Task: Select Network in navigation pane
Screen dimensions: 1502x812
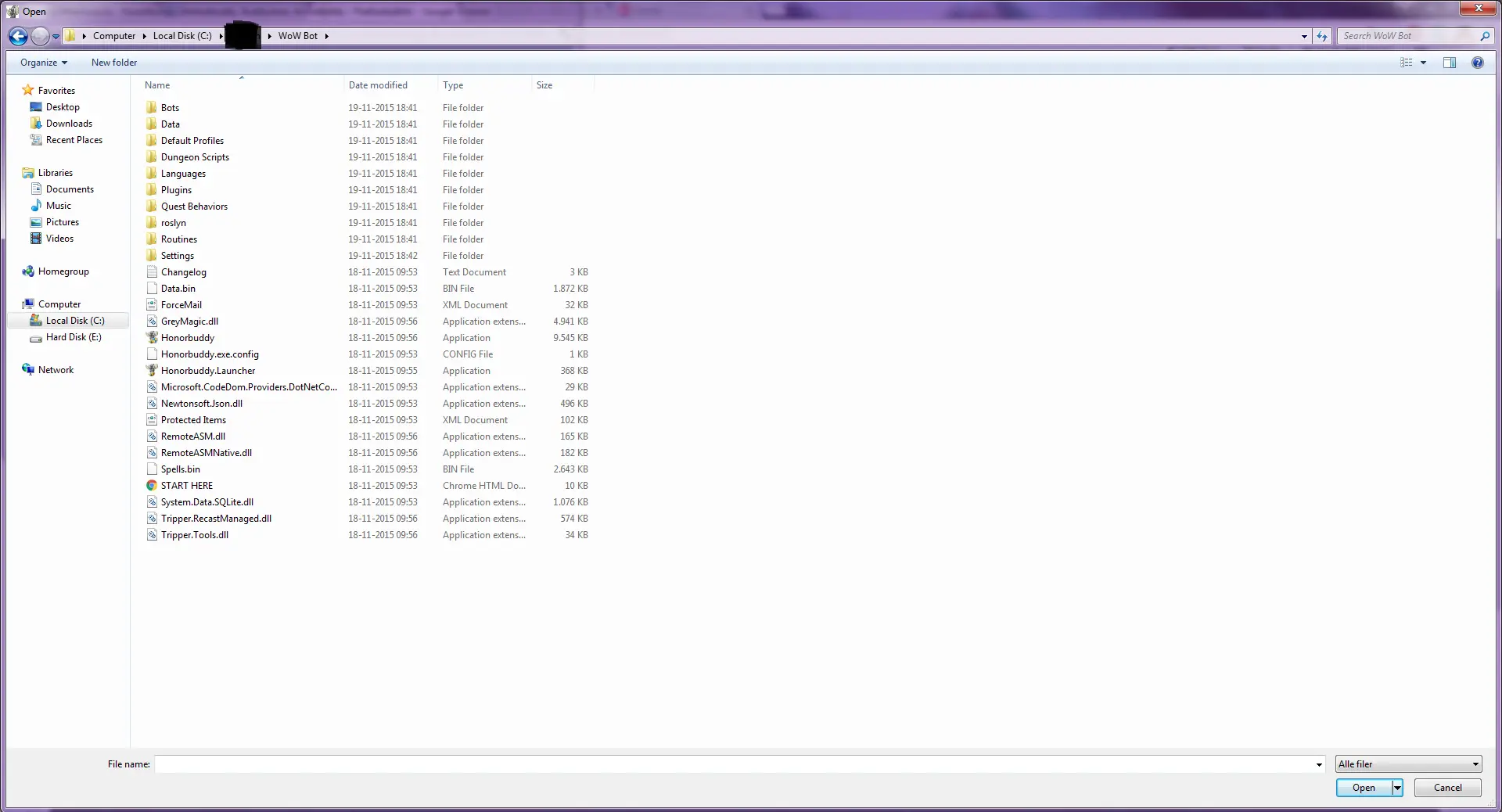Action: tap(56, 370)
